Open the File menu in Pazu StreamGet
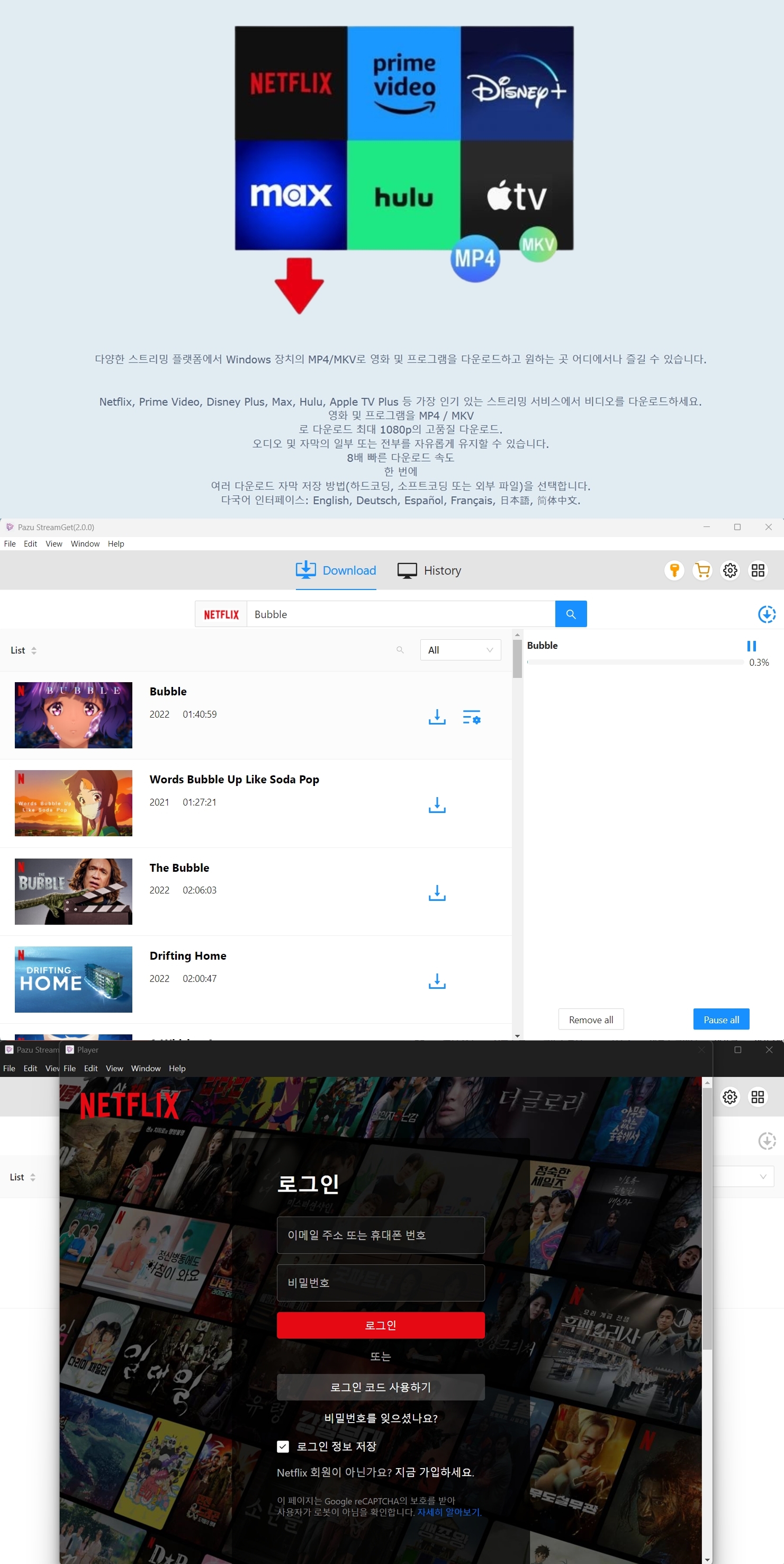The width and height of the screenshot is (784, 1564). tap(10, 543)
